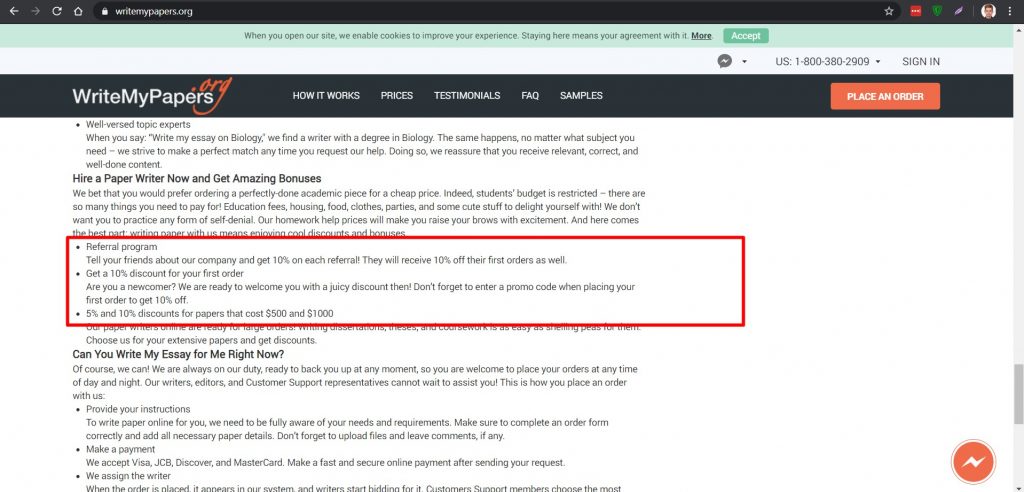Viewport: 1024px width, 492px height.
Task: Open the More link in cookie notice
Action: click(701, 36)
